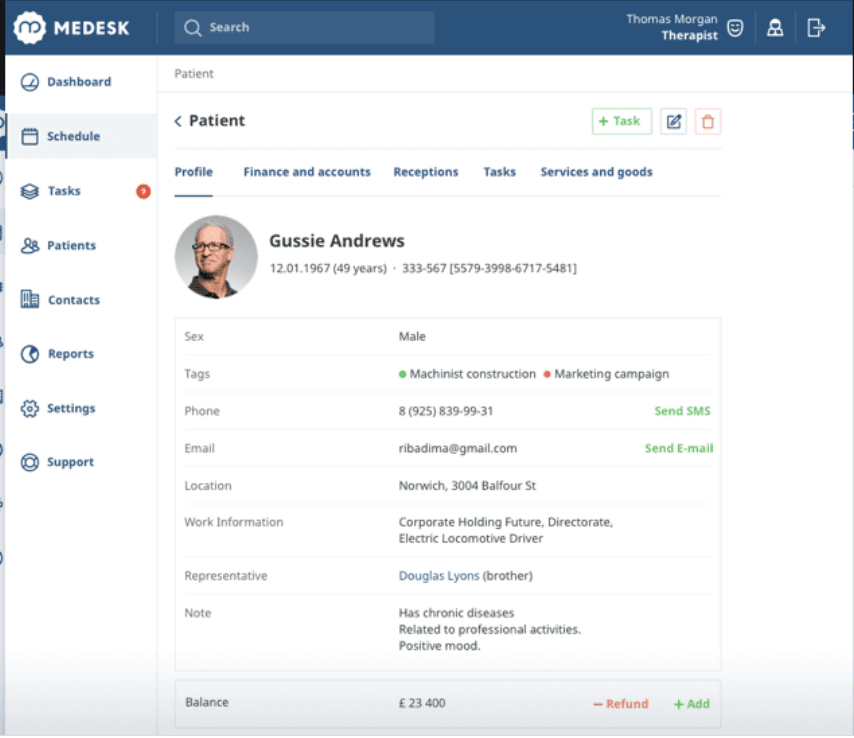This screenshot has height=738, width=854.
Task: Open the Contacts section
Action: coord(73,299)
